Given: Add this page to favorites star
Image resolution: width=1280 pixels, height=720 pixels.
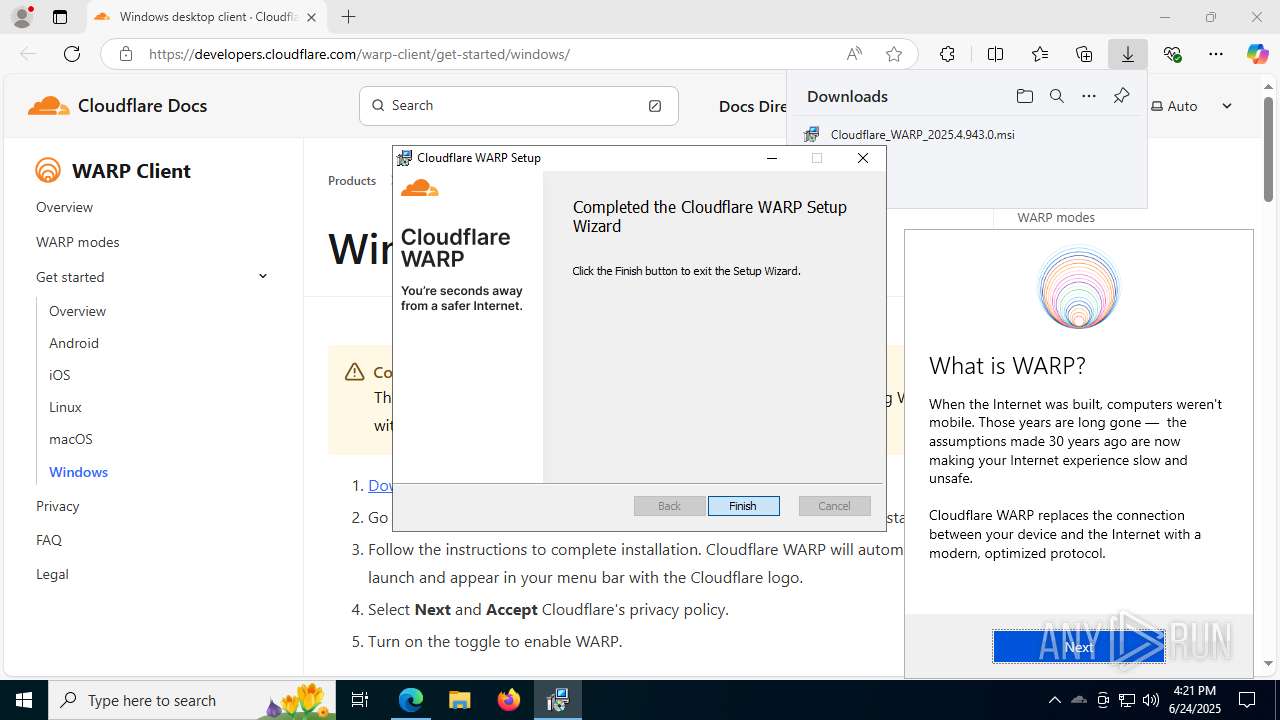Looking at the screenshot, I should point(894,54).
